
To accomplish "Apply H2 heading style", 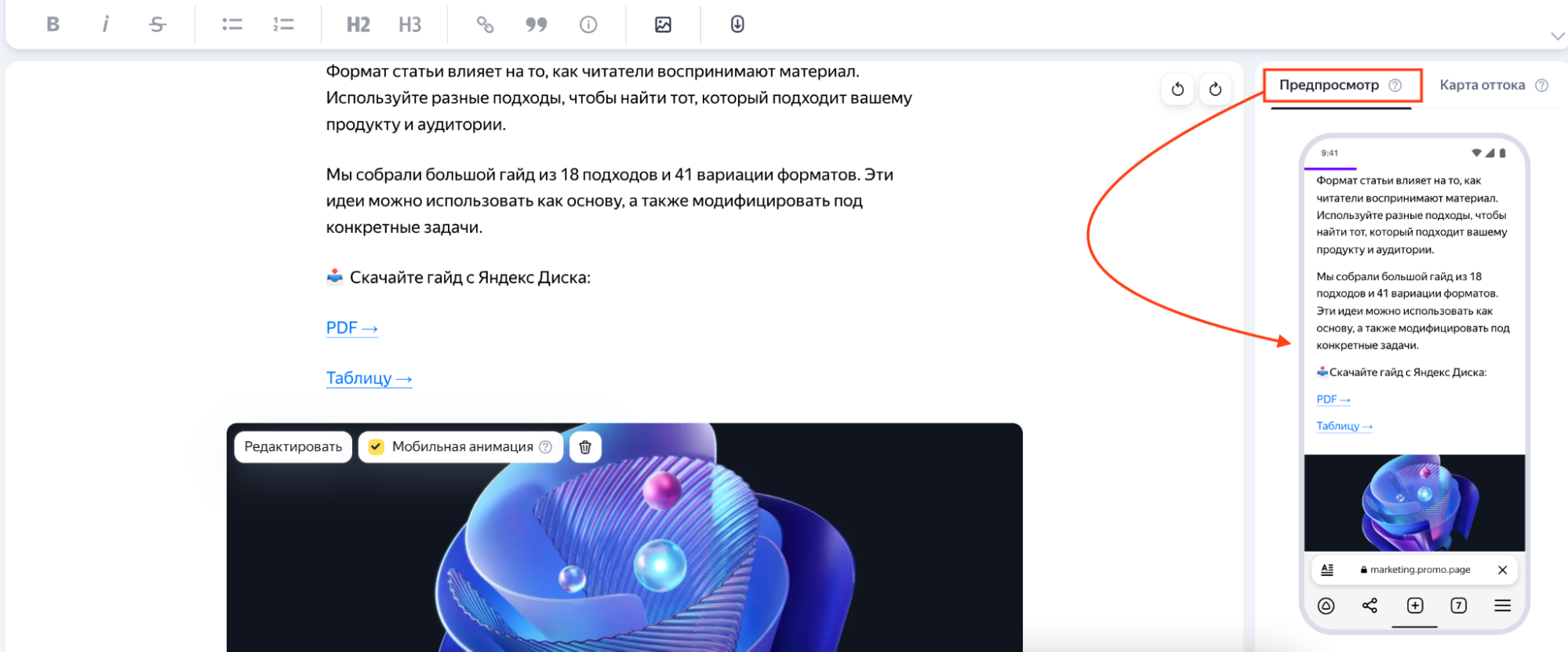I will point(358,24).
